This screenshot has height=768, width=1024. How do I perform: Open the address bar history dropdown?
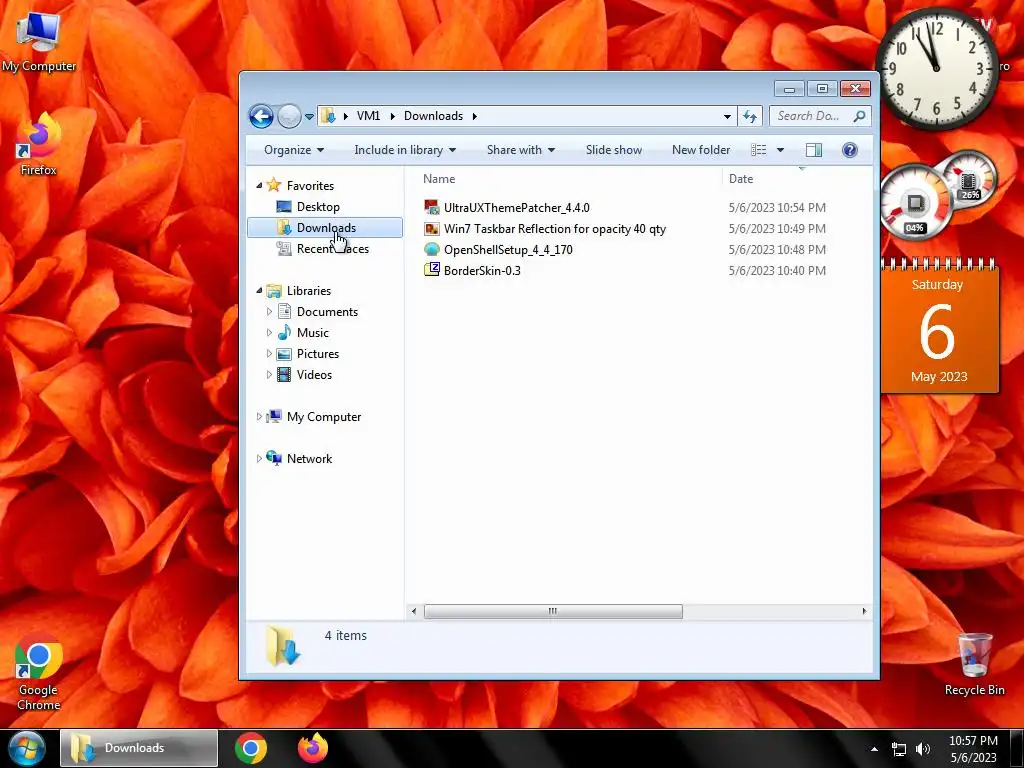(x=727, y=116)
